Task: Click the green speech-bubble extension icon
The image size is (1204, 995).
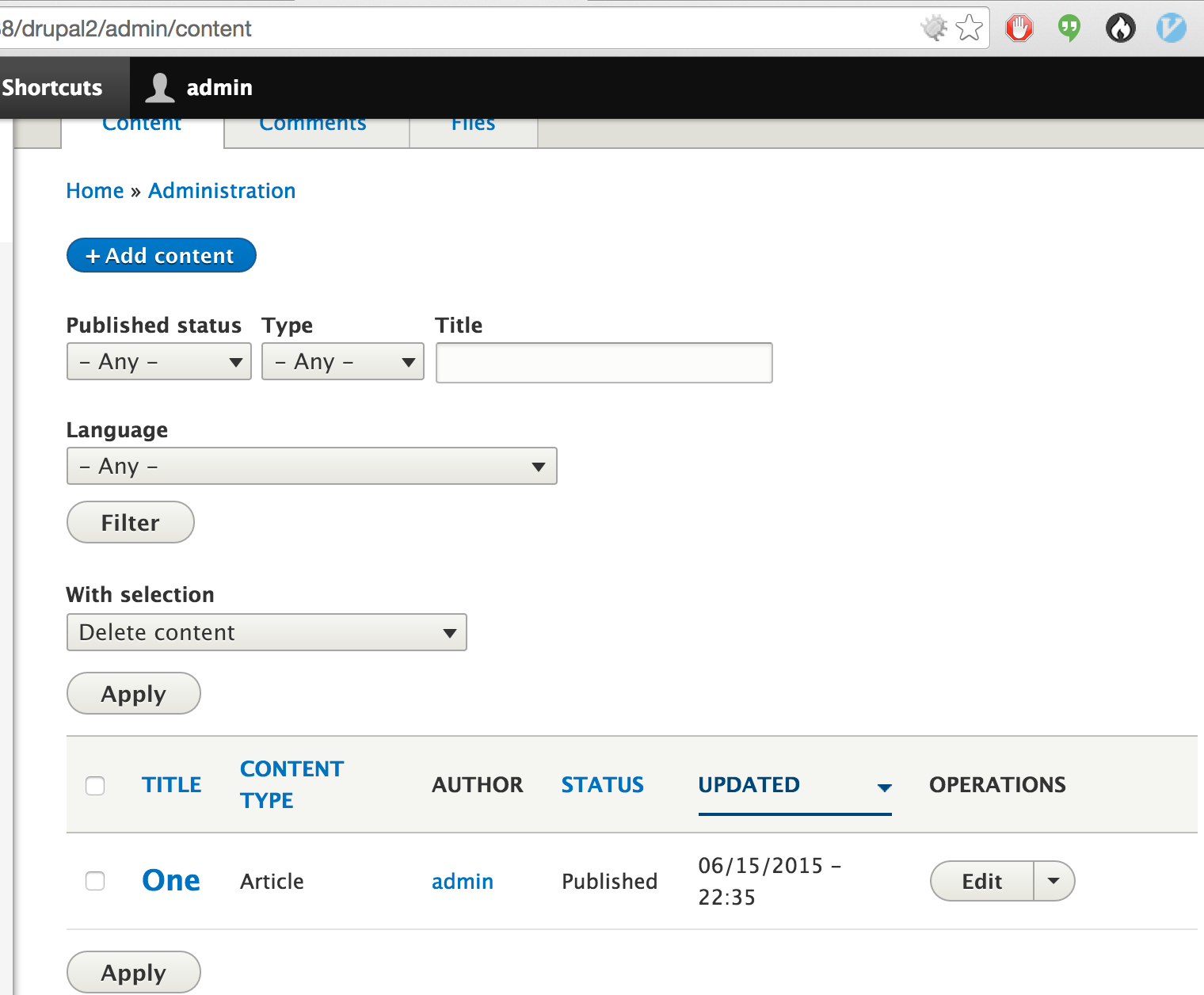Action: pos(1069,28)
